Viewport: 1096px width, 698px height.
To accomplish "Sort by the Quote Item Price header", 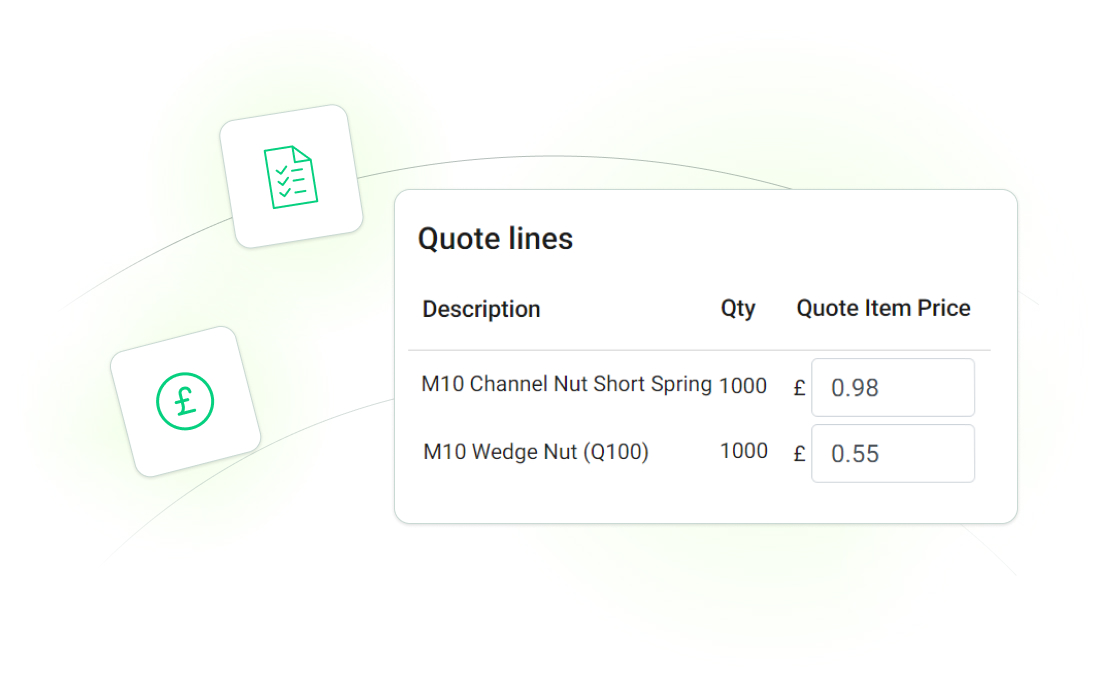I will [x=882, y=309].
